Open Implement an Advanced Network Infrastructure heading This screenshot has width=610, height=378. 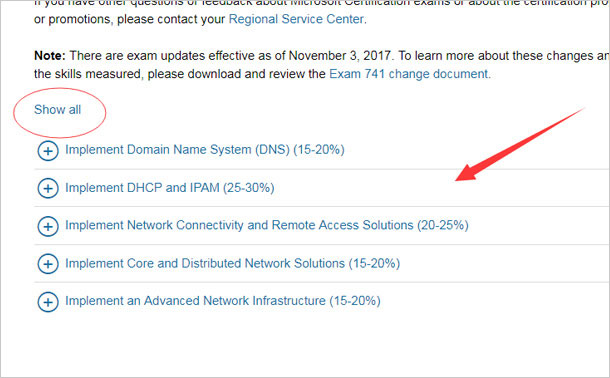pyautogui.click(x=223, y=301)
